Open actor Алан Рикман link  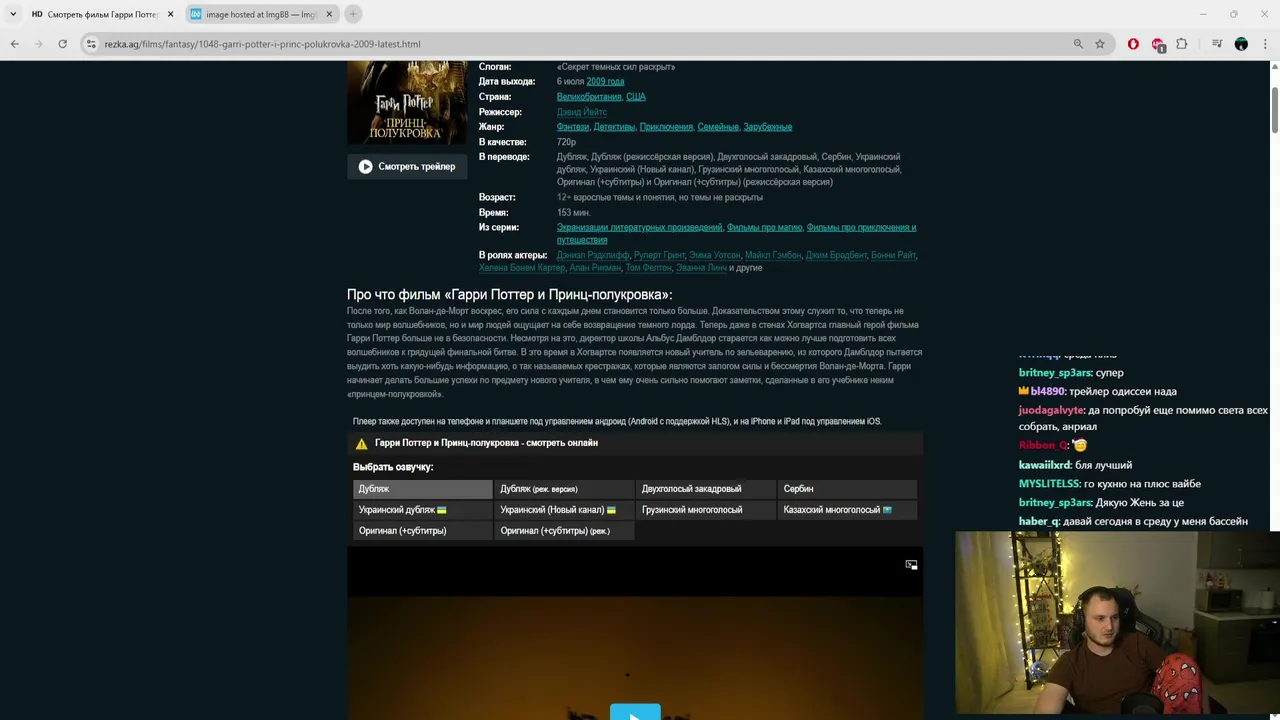click(x=595, y=268)
